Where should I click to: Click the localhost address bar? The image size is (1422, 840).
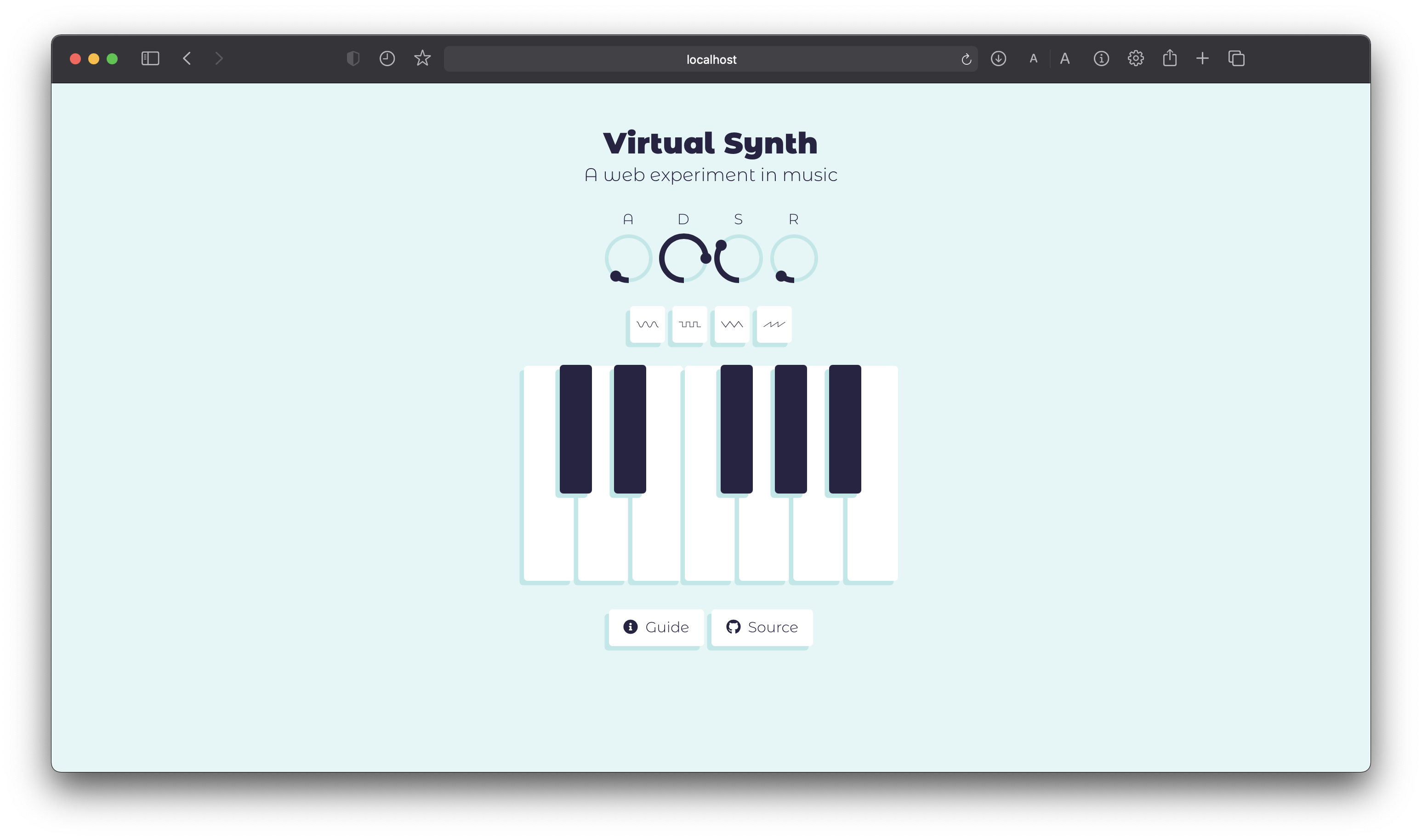[711, 59]
